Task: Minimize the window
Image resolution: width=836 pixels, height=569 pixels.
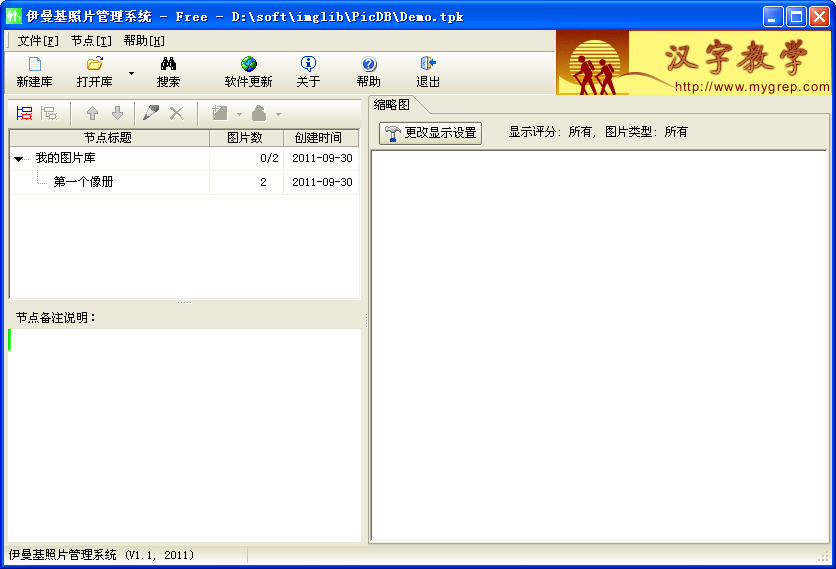Action: 773,17
